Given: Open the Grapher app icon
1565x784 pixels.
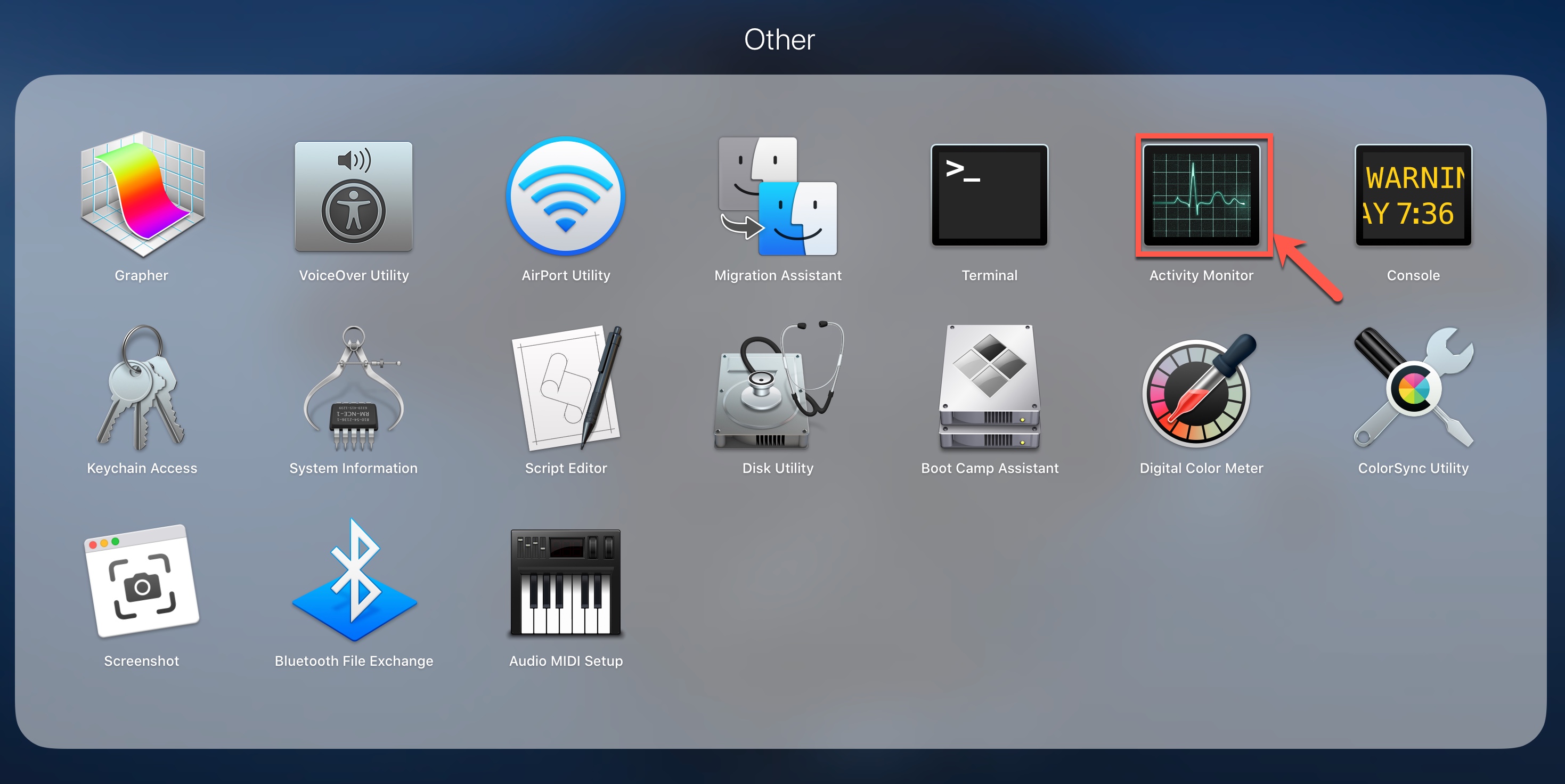Looking at the screenshot, I should click(142, 194).
